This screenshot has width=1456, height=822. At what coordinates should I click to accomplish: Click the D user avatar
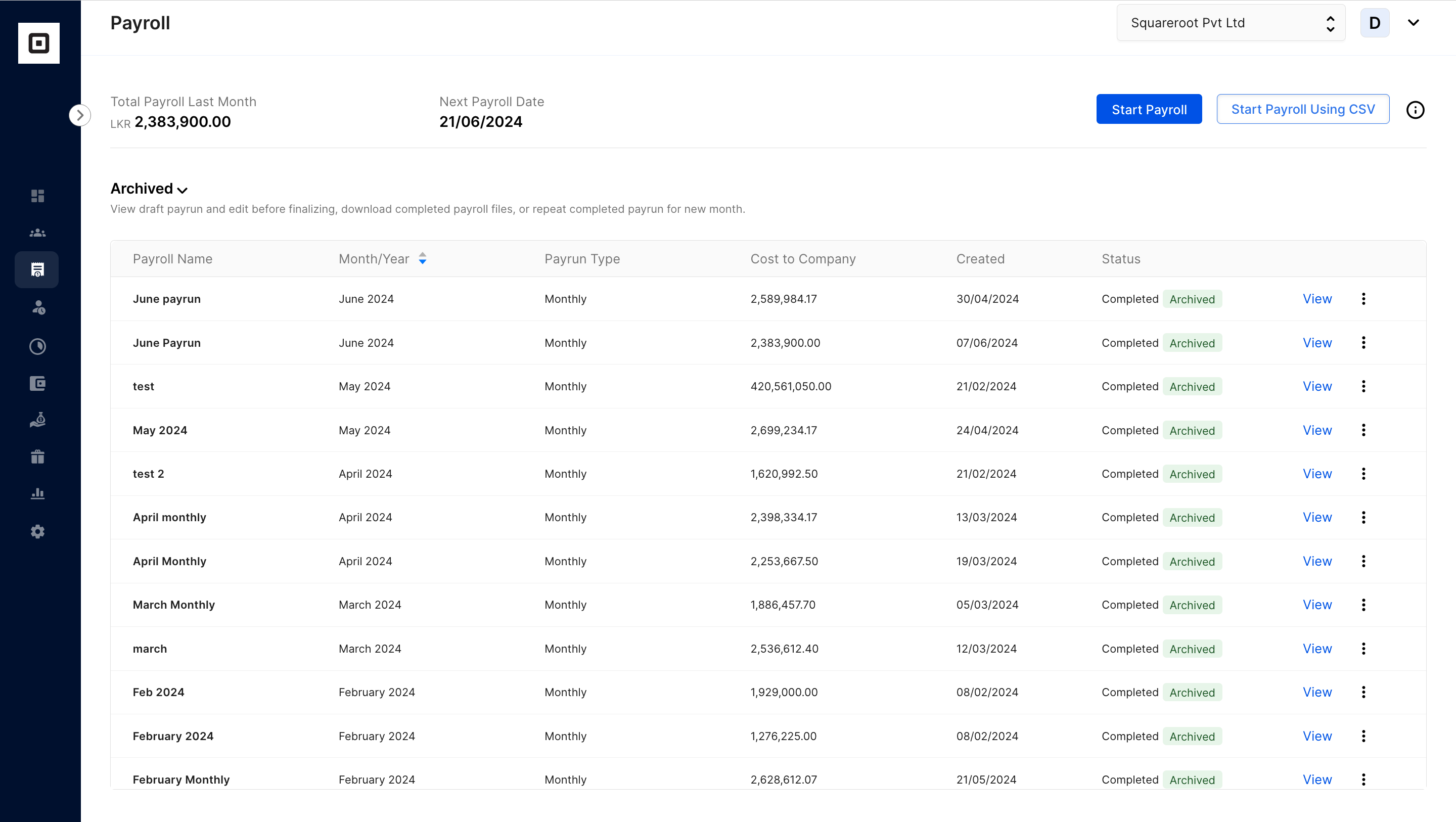[x=1375, y=23]
